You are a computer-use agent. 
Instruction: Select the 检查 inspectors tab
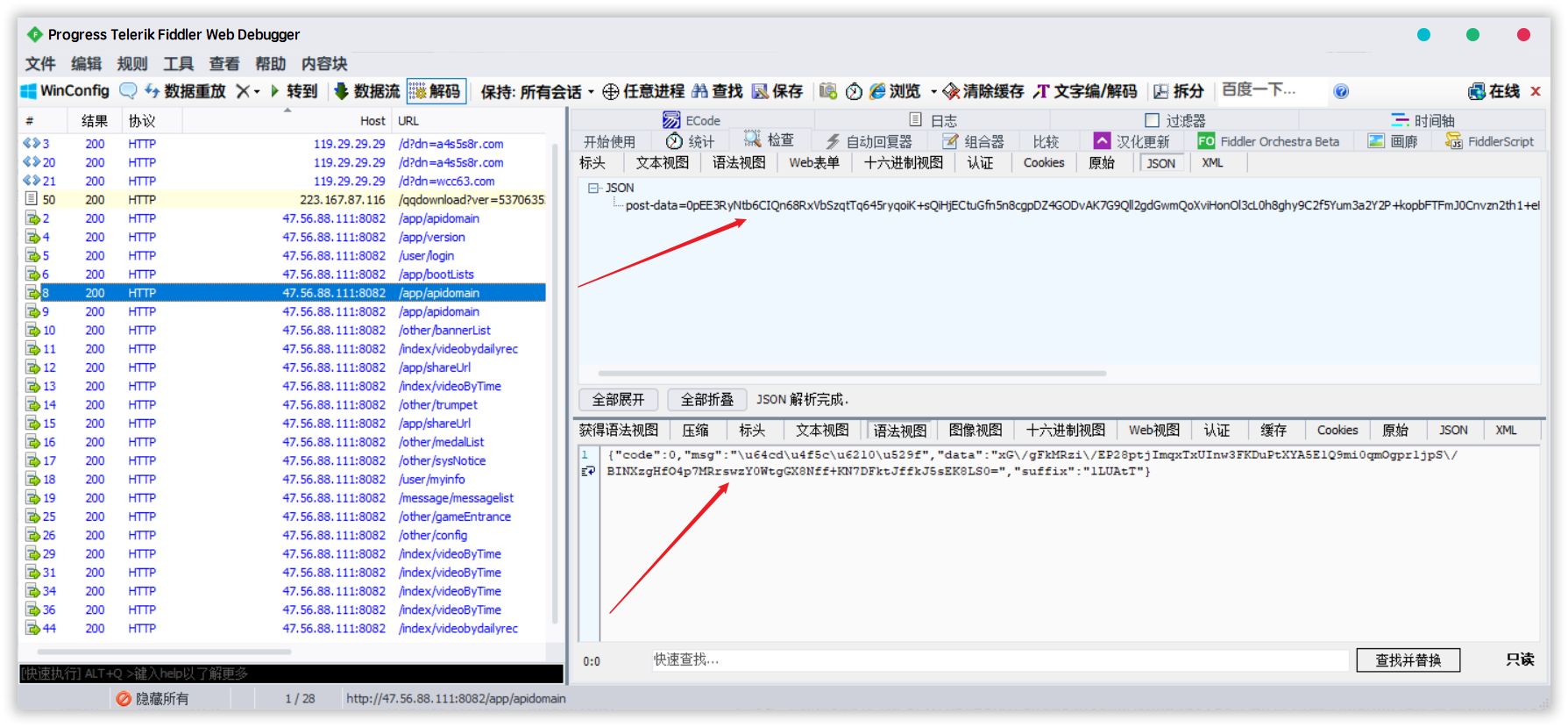click(x=770, y=140)
